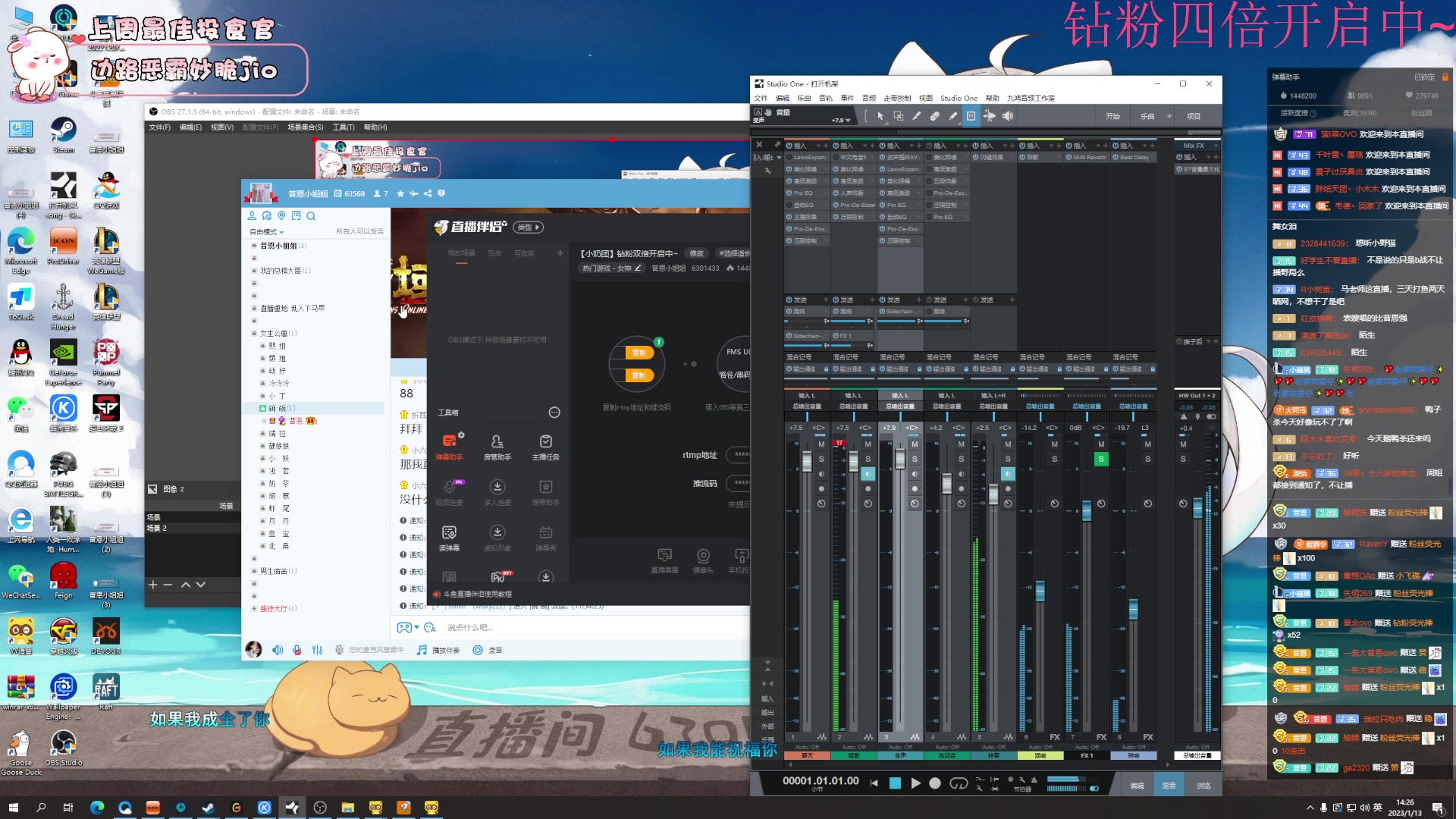Bypass the Beat Delay insert effect
The height and width of the screenshot is (819, 1456).
pyautogui.click(x=1116, y=158)
